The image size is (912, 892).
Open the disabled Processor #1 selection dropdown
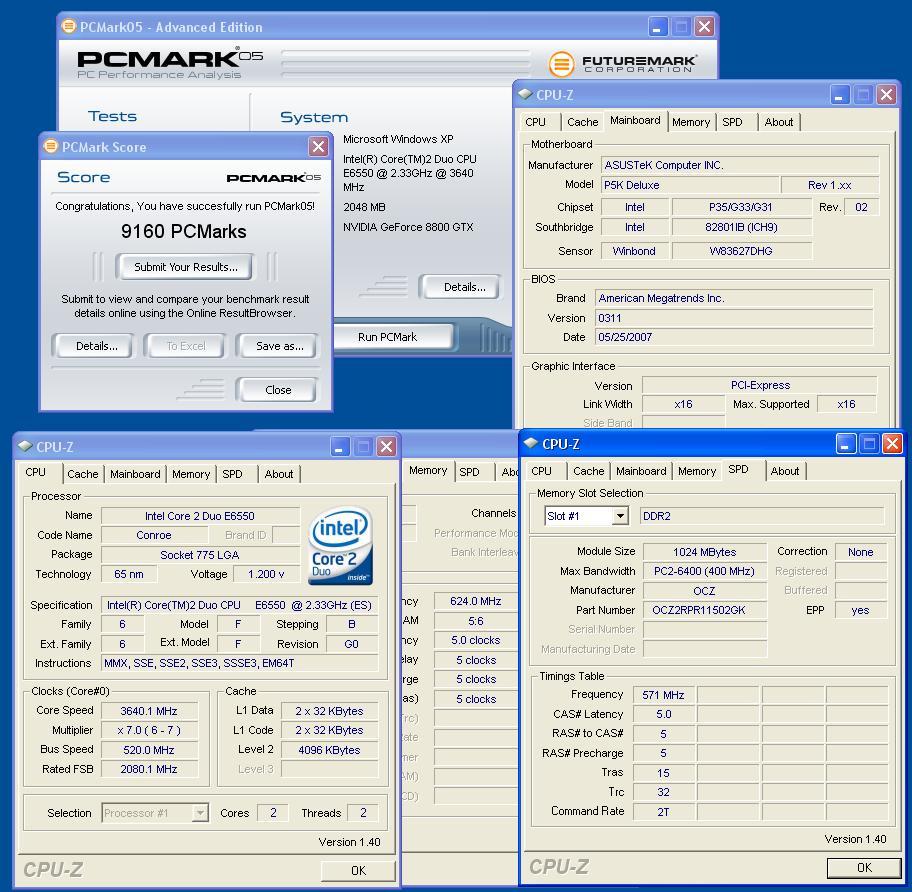[x=200, y=812]
